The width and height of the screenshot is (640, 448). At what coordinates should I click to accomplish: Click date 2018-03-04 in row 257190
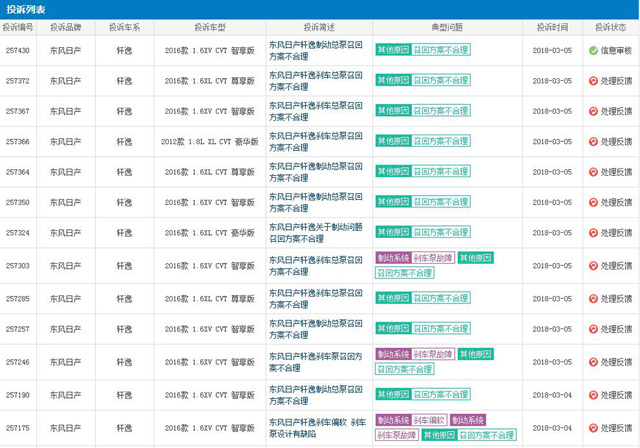pyautogui.click(x=552, y=395)
